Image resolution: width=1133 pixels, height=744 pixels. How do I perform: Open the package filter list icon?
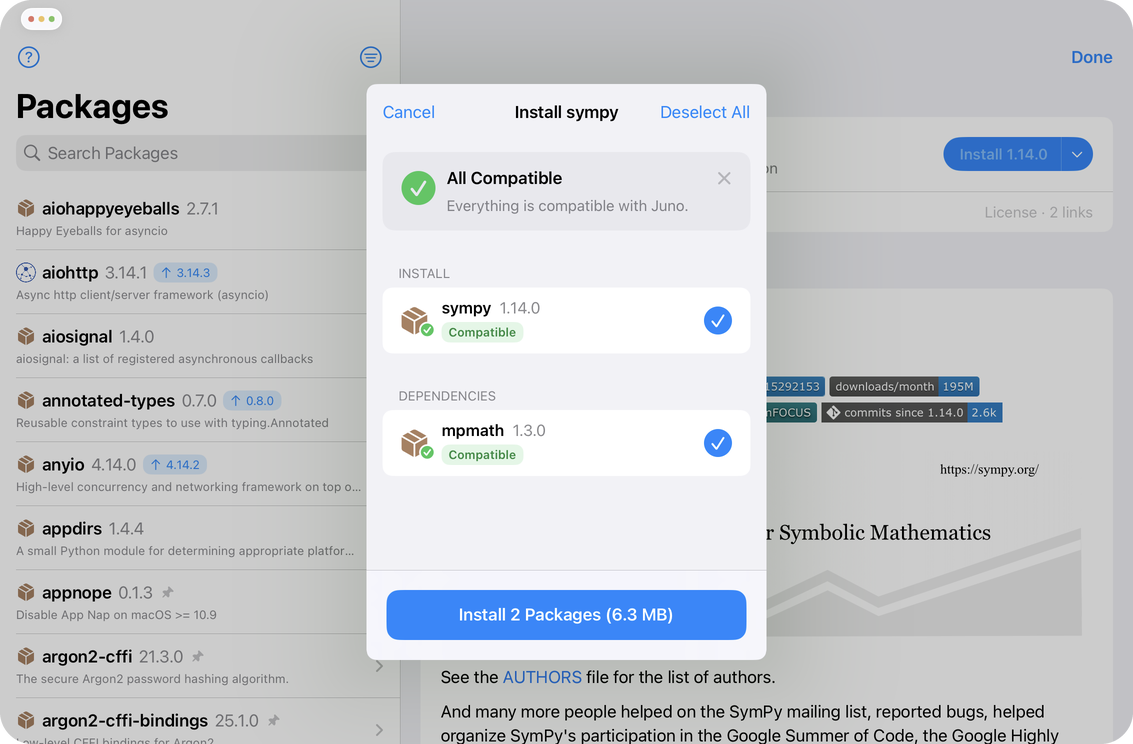click(371, 57)
